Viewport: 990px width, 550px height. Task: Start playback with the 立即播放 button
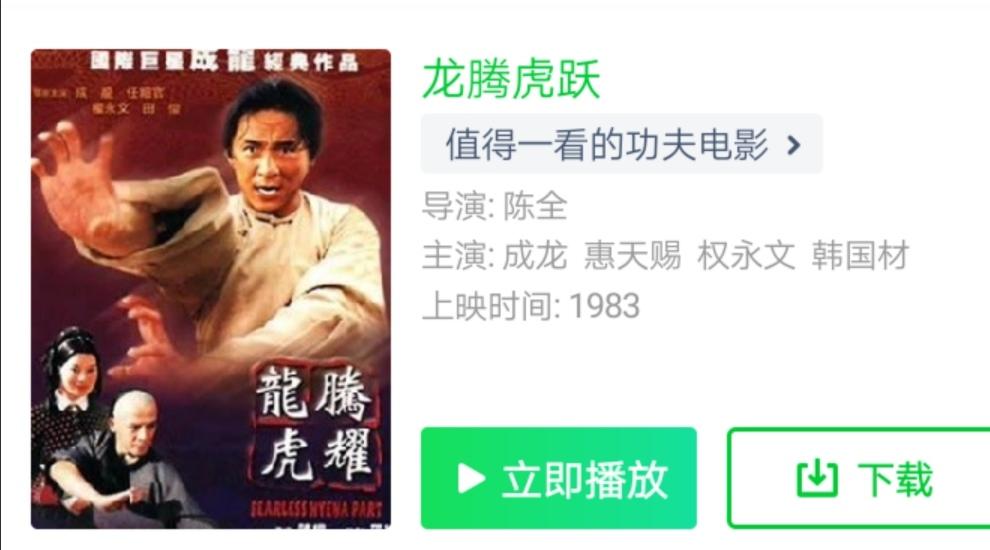[x=559, y=478]
